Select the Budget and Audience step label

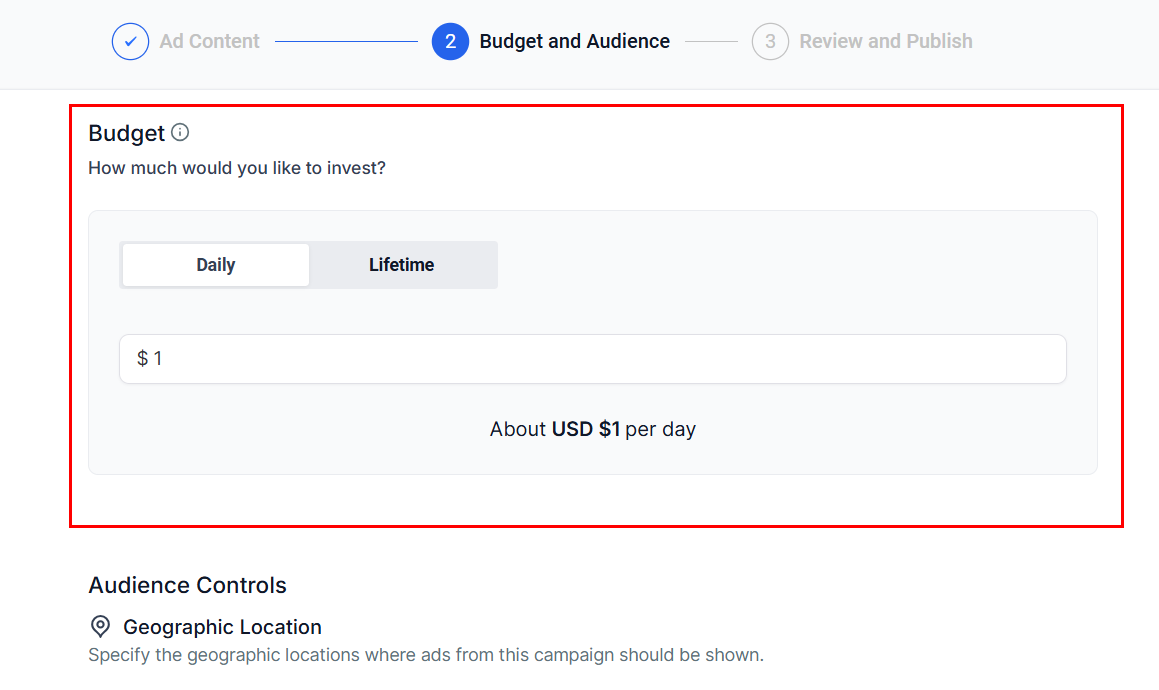pyautogui.click(x=574, y=42)
